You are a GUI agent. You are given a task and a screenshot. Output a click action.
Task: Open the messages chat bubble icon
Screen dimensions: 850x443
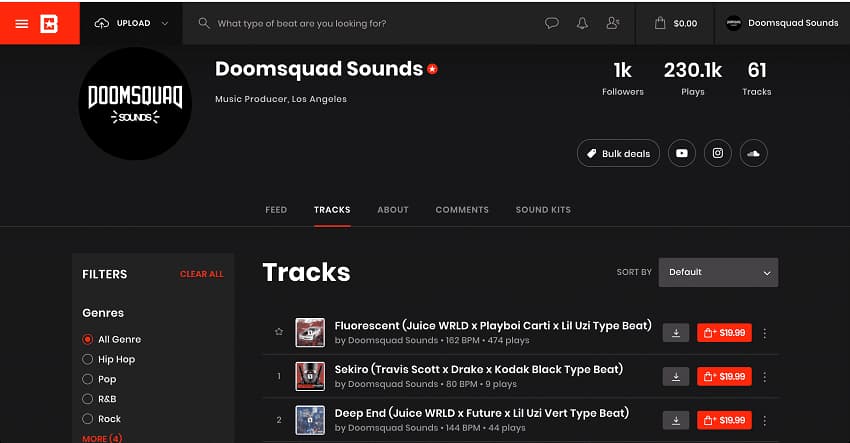point(551,23)
